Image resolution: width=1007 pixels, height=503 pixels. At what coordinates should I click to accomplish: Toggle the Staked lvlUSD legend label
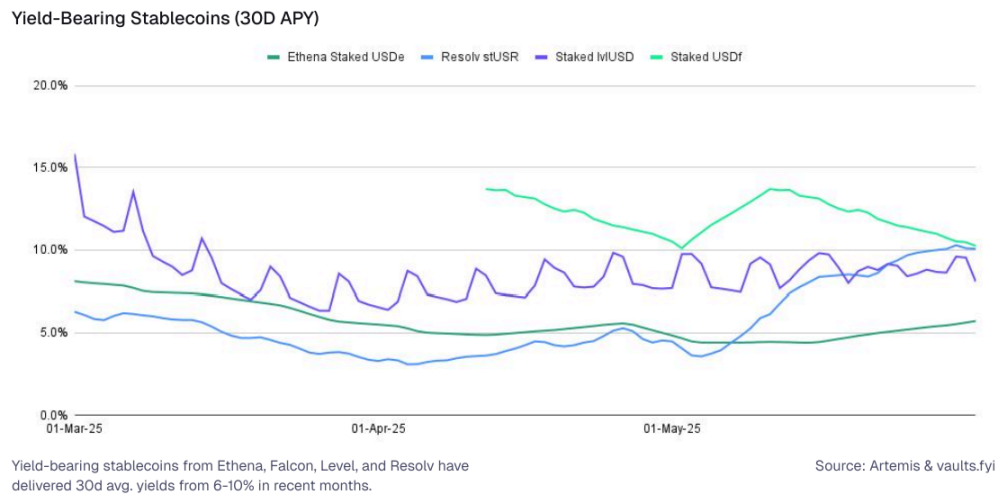click(x=595, y=57)
